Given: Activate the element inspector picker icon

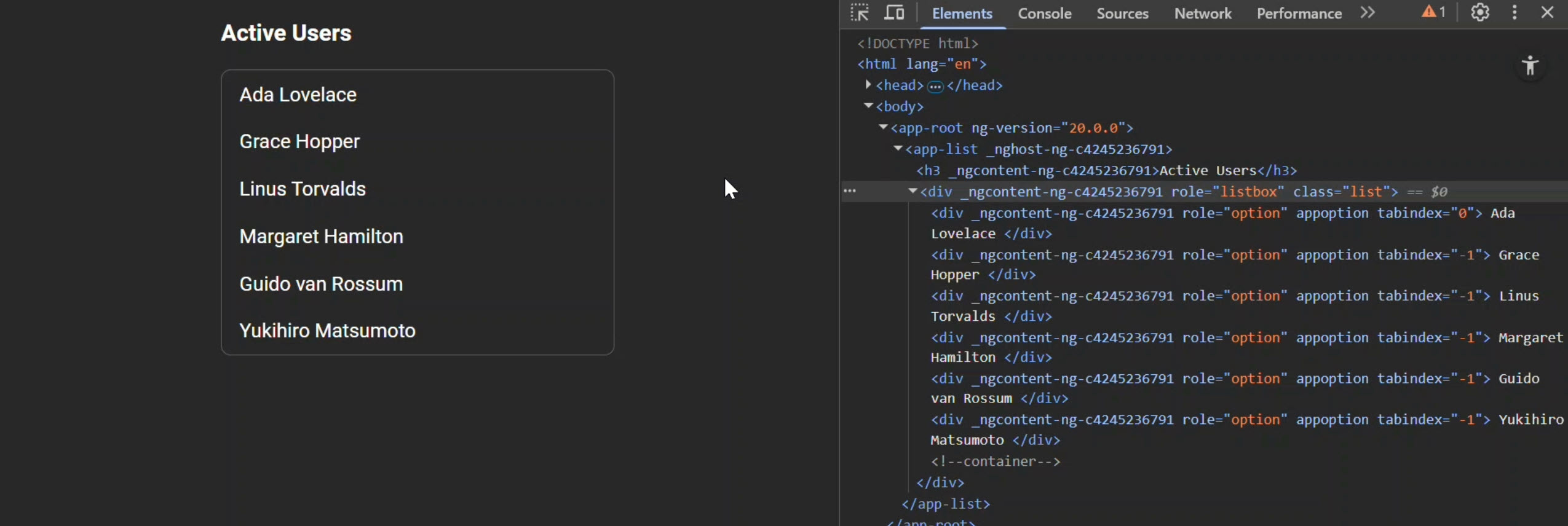Looking at the screenshot, I should click(x=860, y=12).
